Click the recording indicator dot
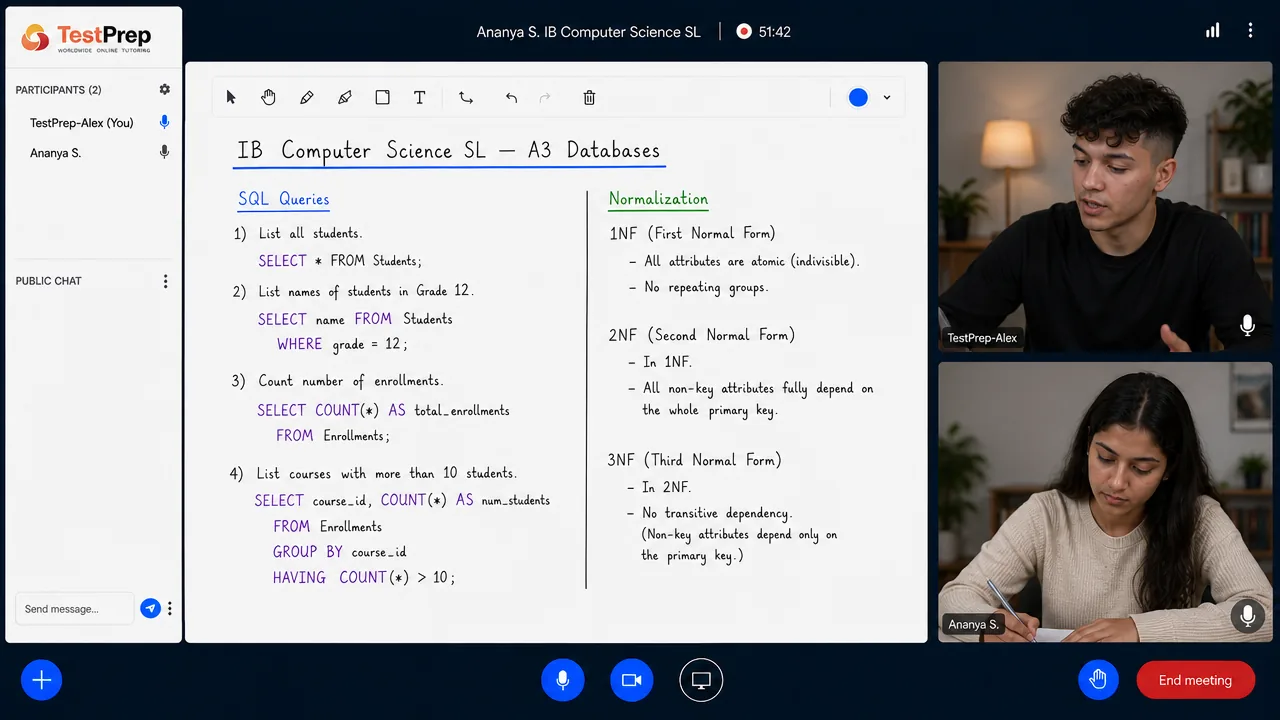 coord(743,31)
